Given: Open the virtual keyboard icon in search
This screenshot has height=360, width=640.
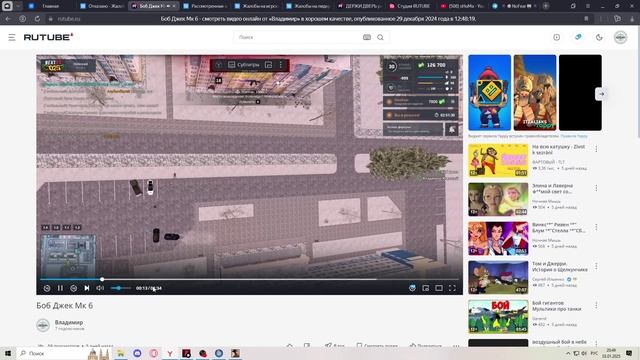Looking at the screenshot, I should click(x=367, y=37).
